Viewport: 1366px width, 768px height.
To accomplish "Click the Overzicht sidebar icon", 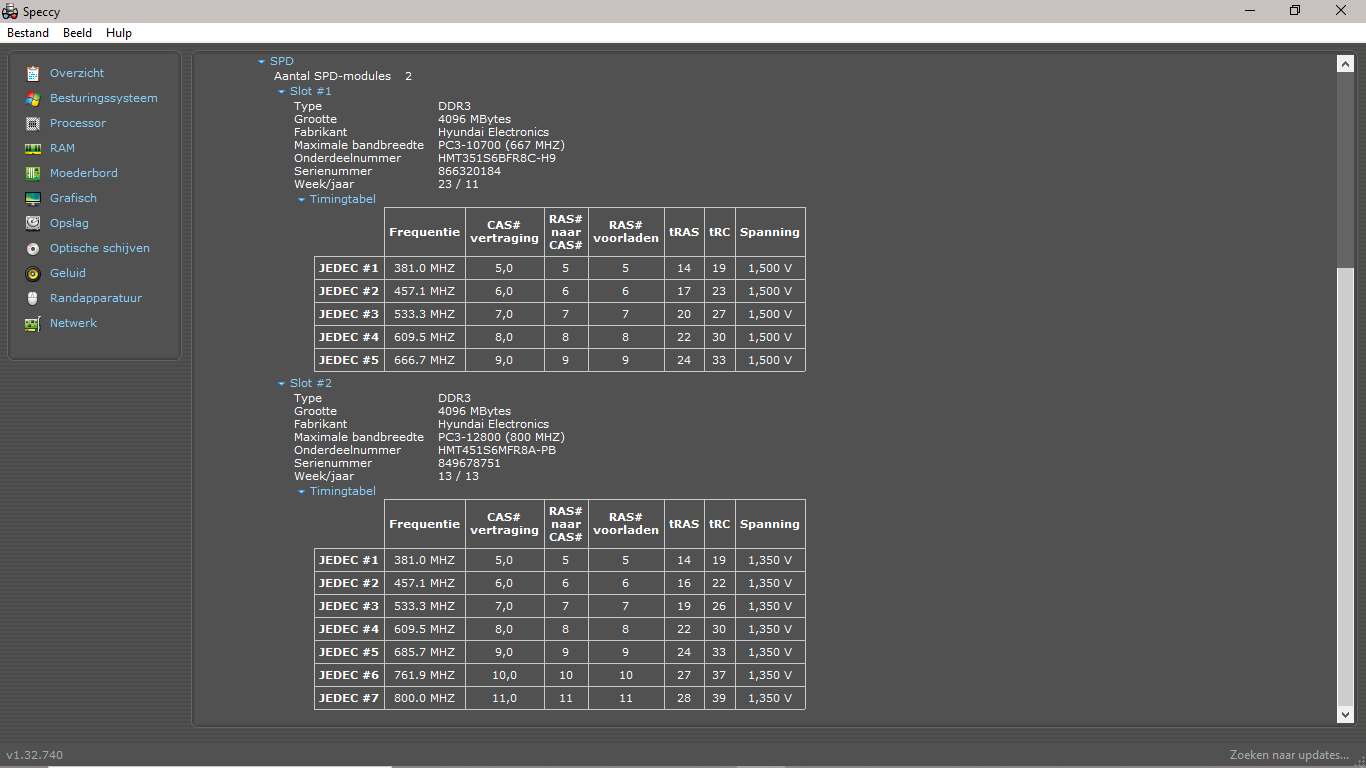I will tap(33, 73).
